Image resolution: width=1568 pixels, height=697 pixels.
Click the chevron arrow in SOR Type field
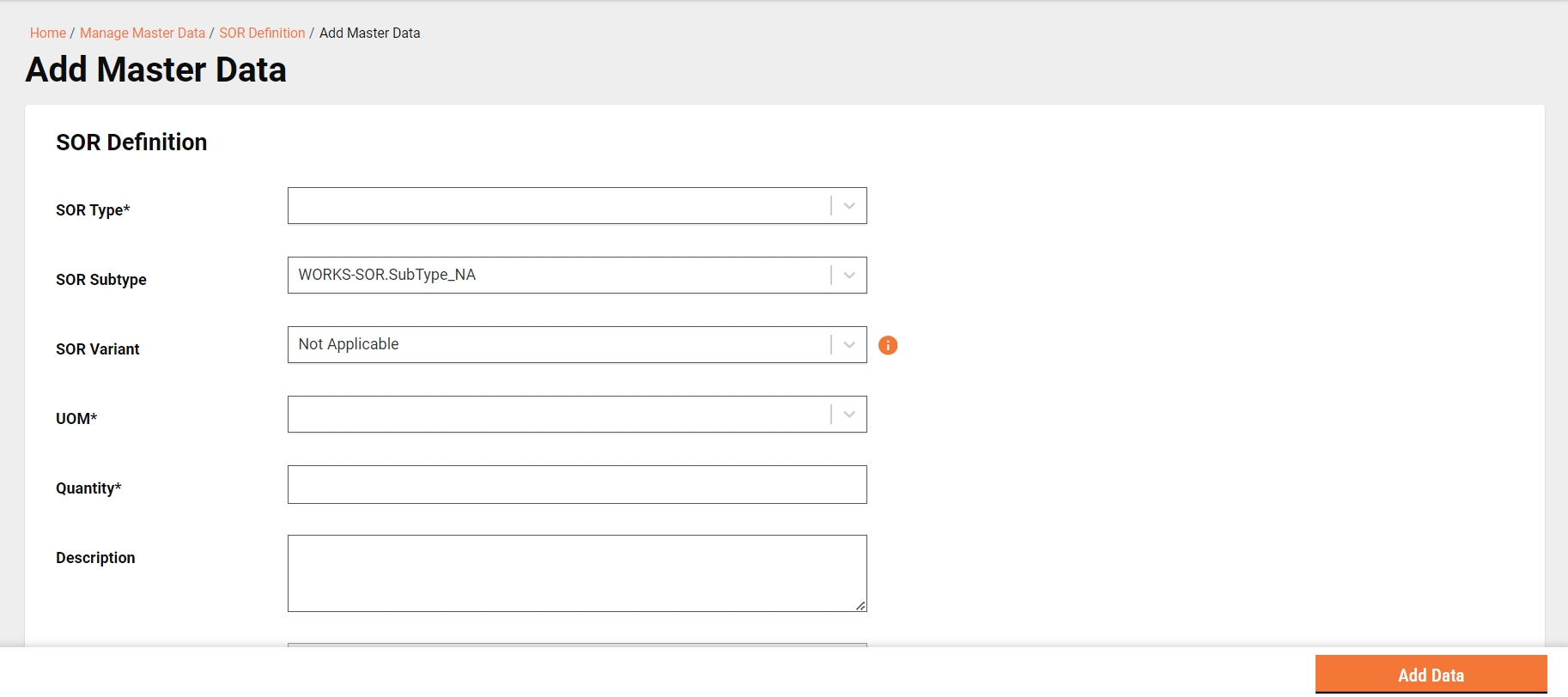849,206
